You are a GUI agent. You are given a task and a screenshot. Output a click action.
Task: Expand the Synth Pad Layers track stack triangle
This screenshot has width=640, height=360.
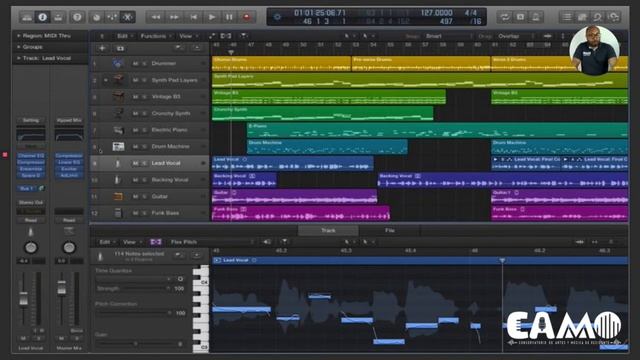106,80
